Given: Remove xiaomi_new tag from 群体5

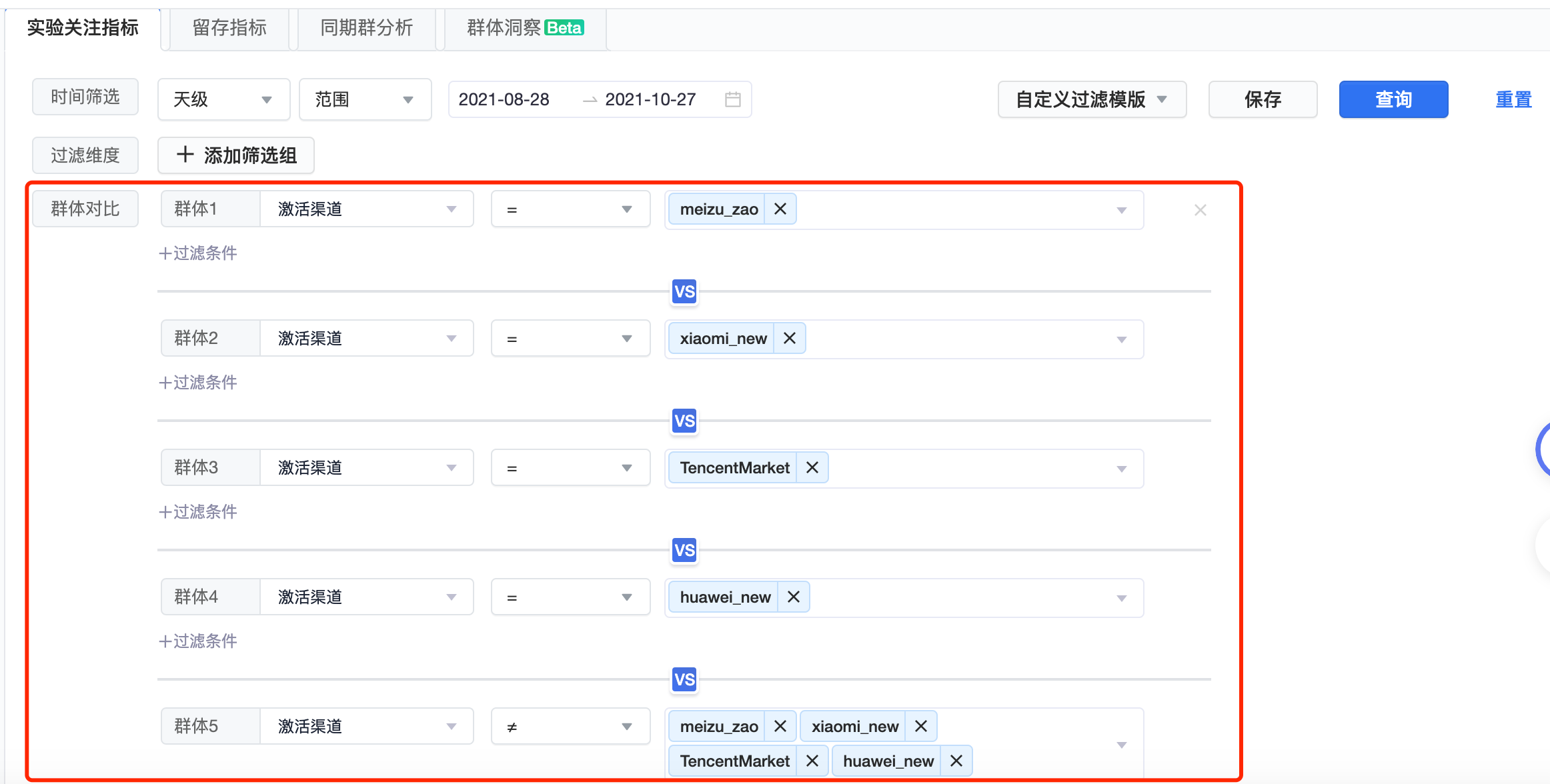Looking at the screenshot, I should (921, 727).
